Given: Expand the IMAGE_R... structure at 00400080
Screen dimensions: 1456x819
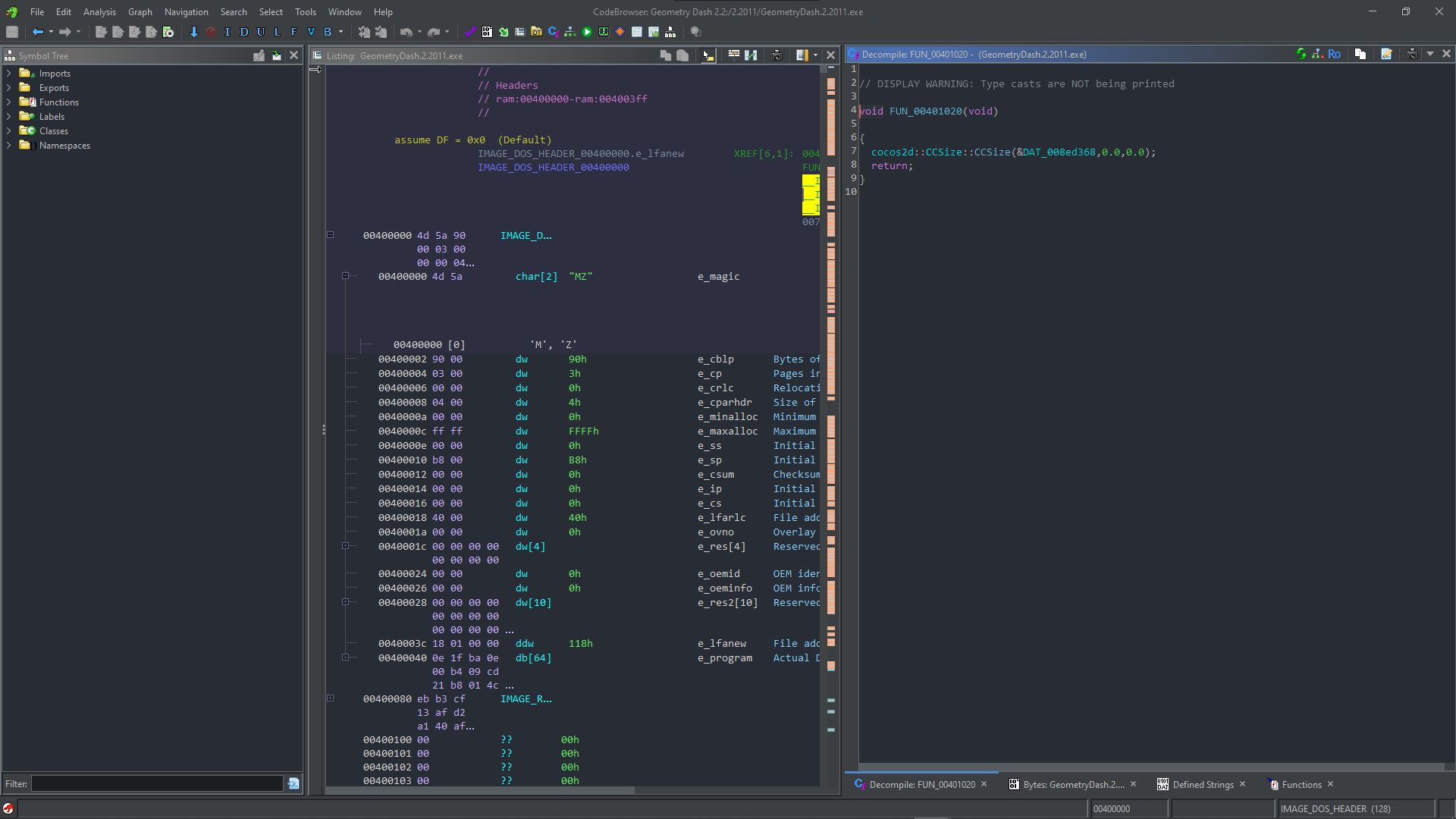Looking at the screenshot, I should click(x=331, y=698).
